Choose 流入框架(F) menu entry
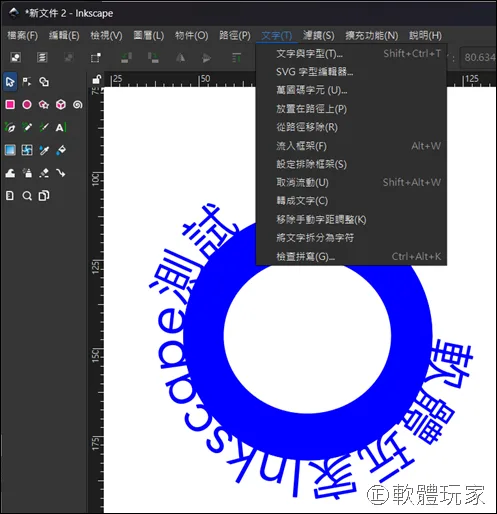Viewport: 497px width, 514px height. [351, 146]
